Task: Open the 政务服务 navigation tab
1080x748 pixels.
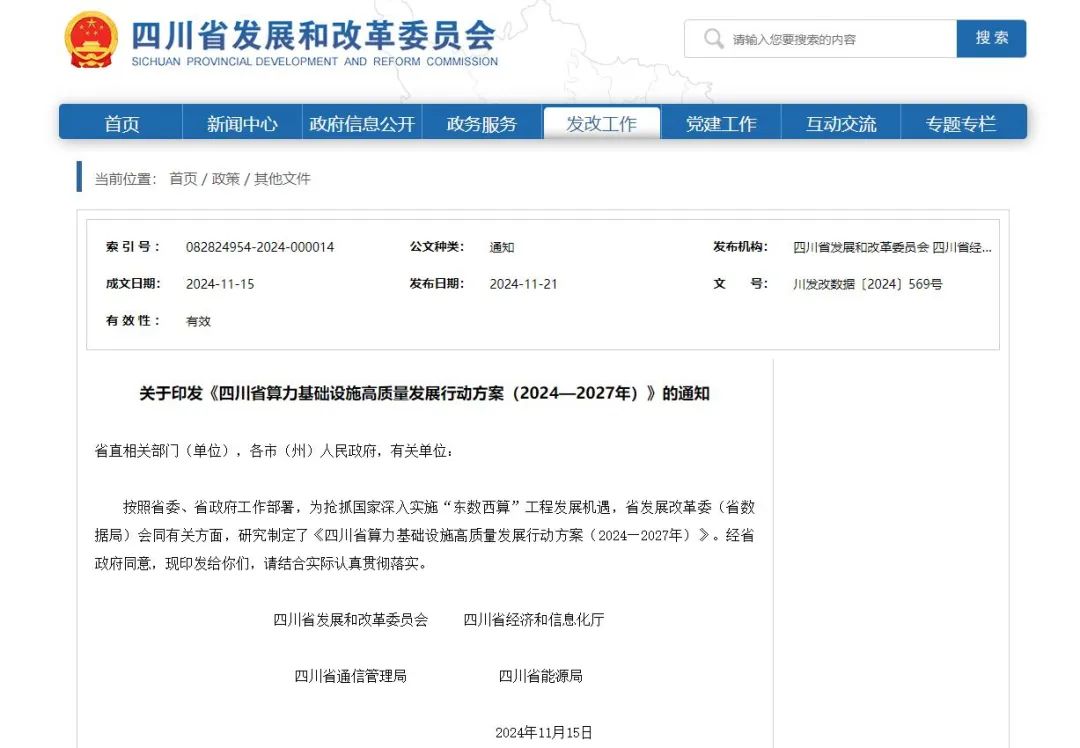Action: (x=481, y=123)
